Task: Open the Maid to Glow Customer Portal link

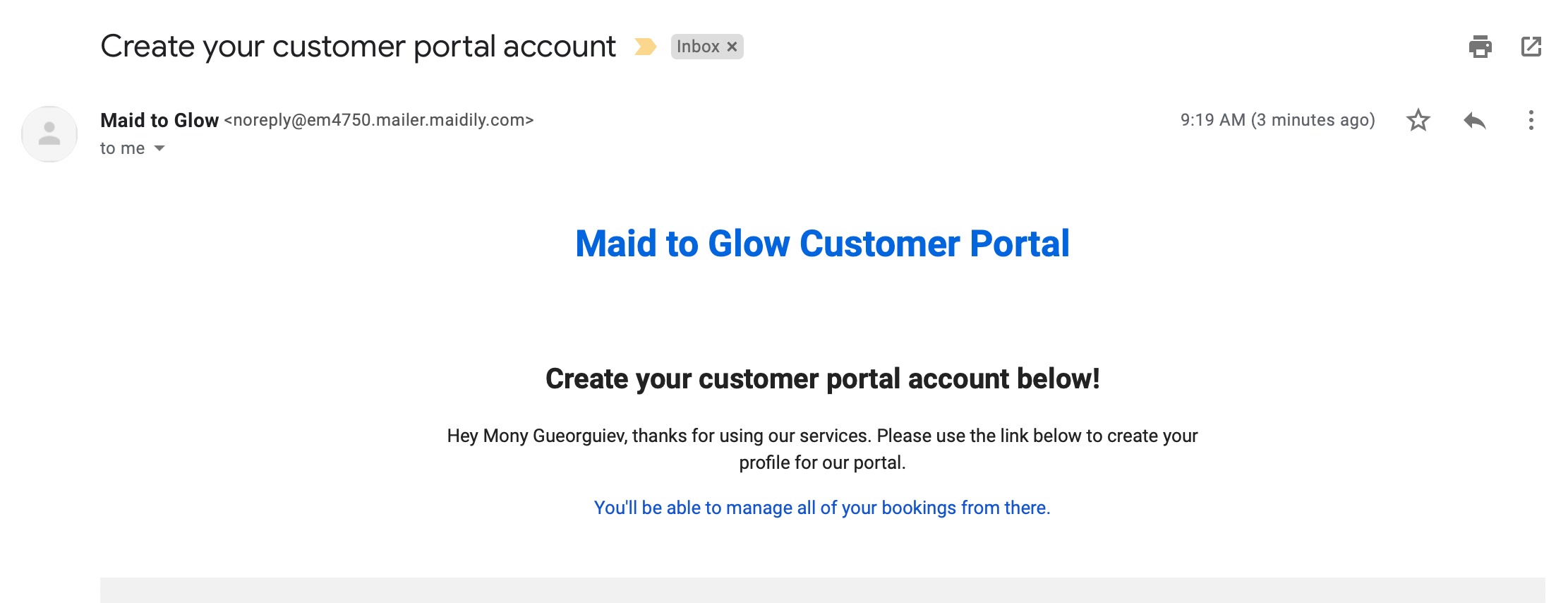Action: 822,244
